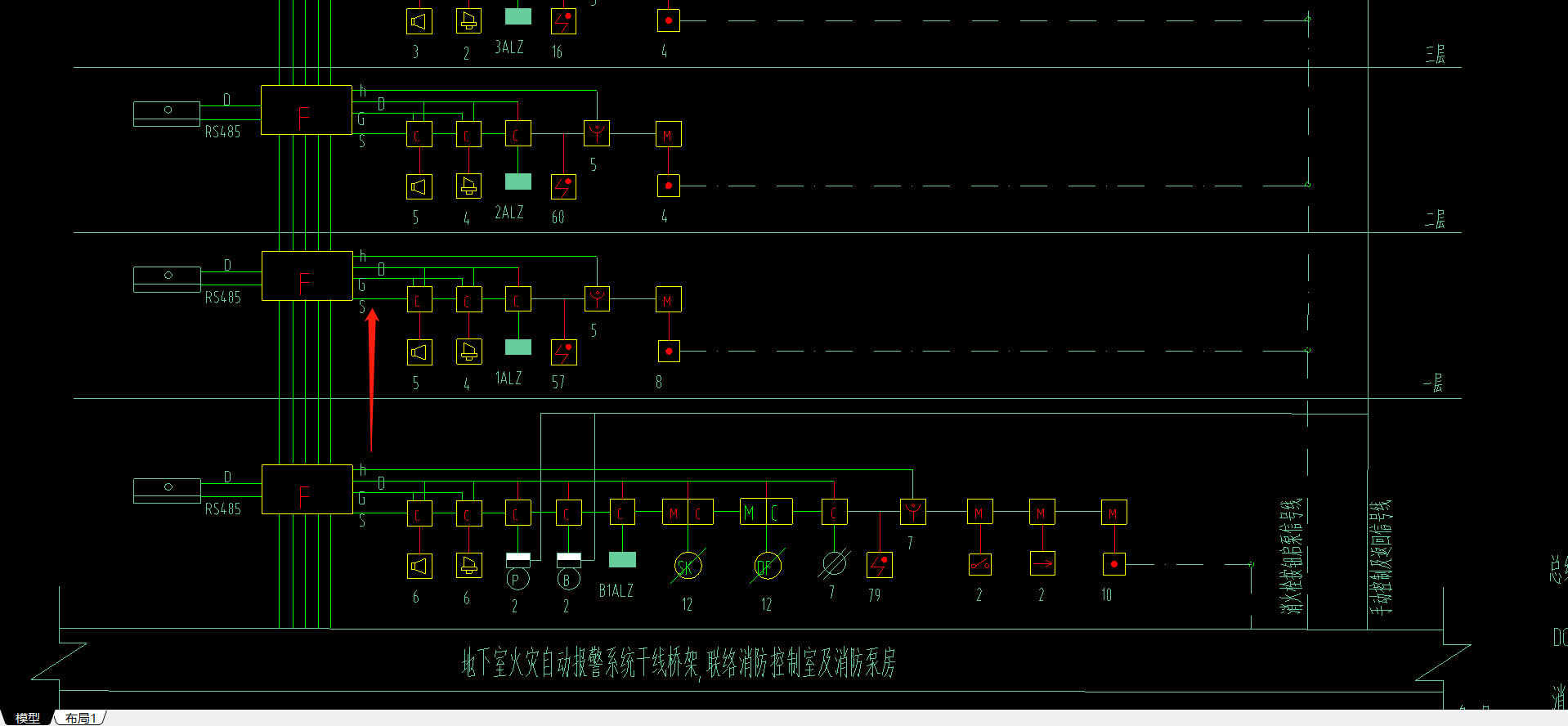Select the red-dot button symbol labeled 8
1568x726 pixels.
(x=669, y=352)
